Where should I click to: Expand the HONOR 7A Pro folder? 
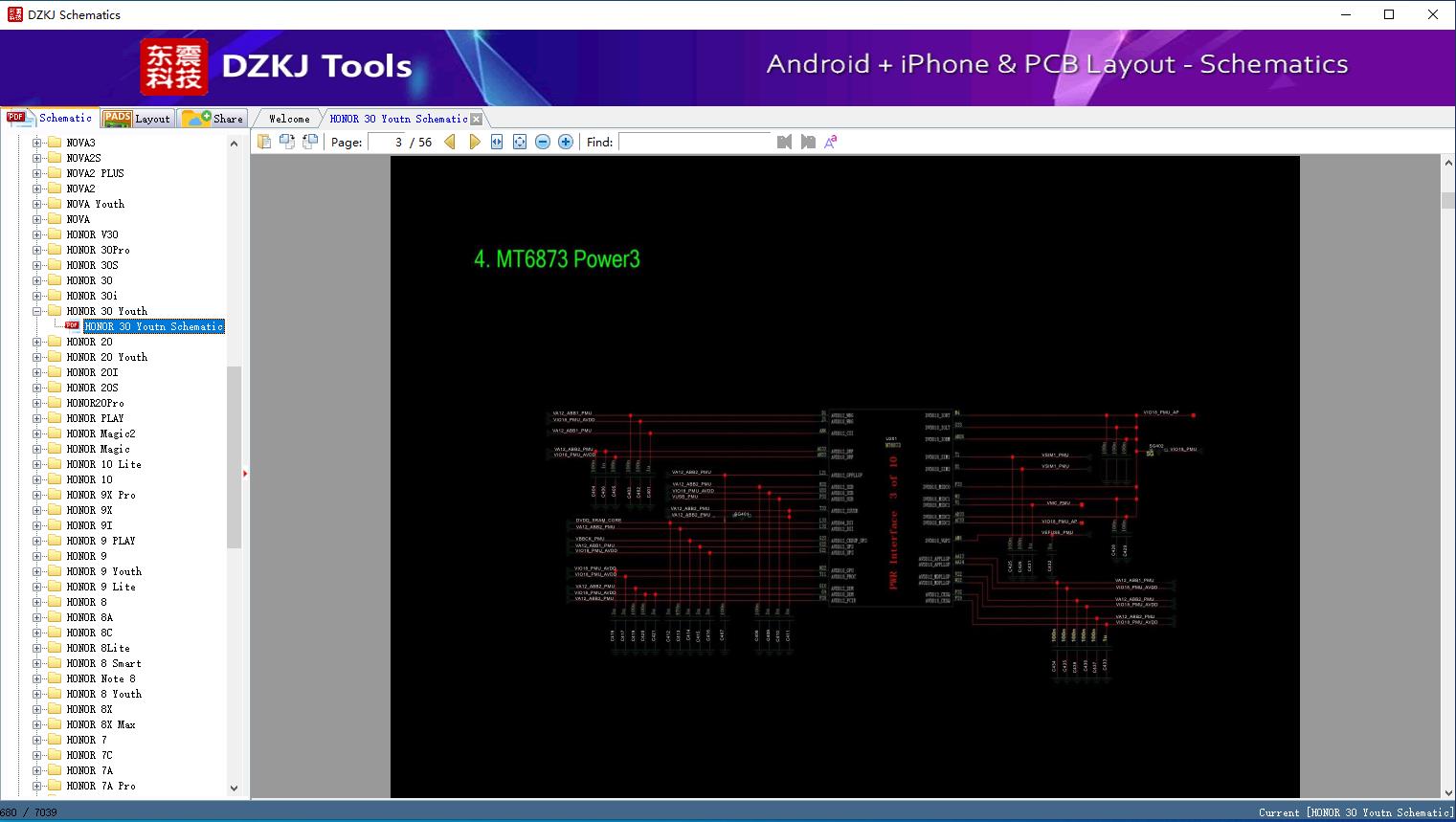click(37, 786)
